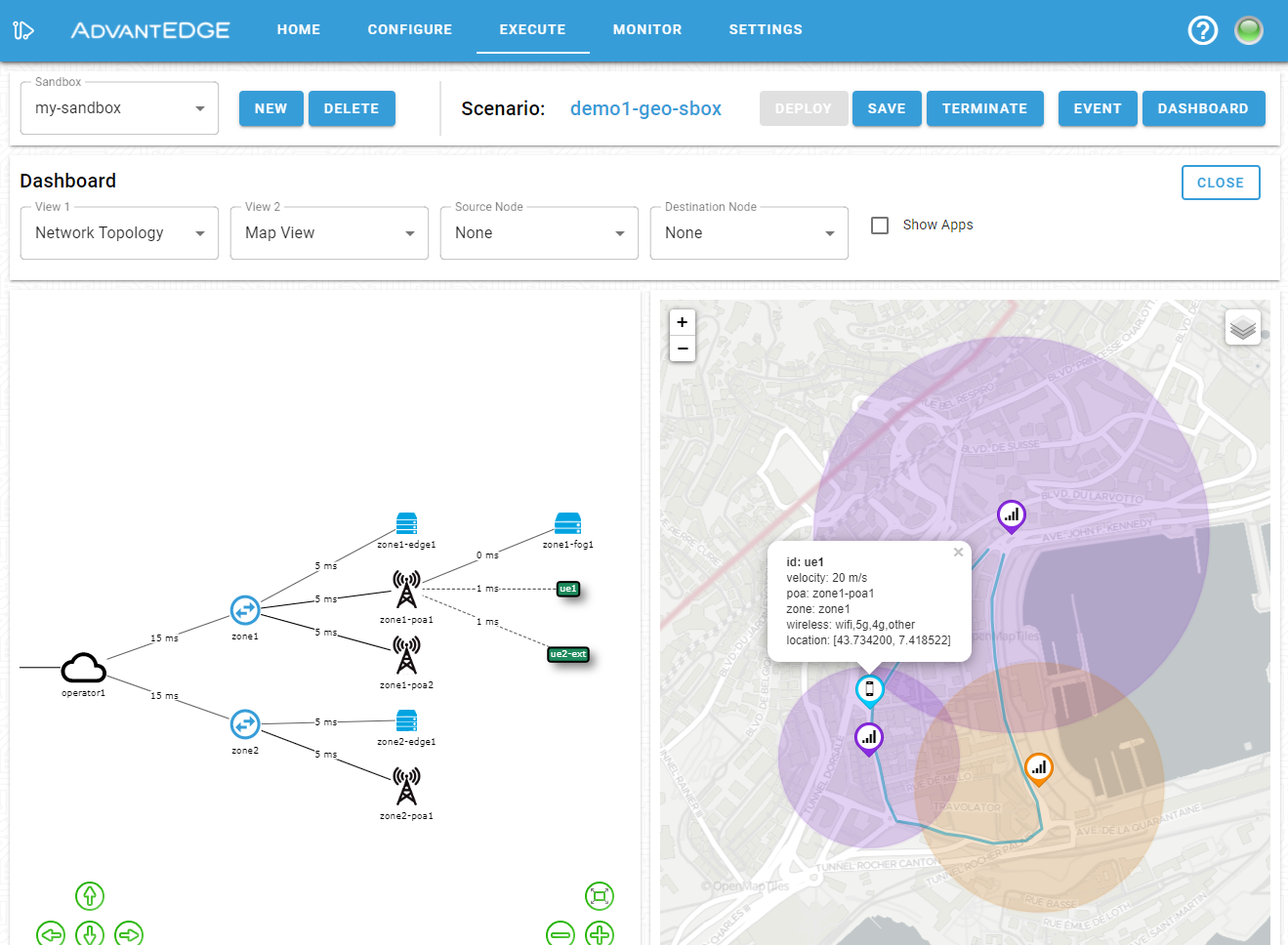Select the zone1-poa2 antenna node
The width and height of the screenshot is (1288, 945).
click(406, 655)
